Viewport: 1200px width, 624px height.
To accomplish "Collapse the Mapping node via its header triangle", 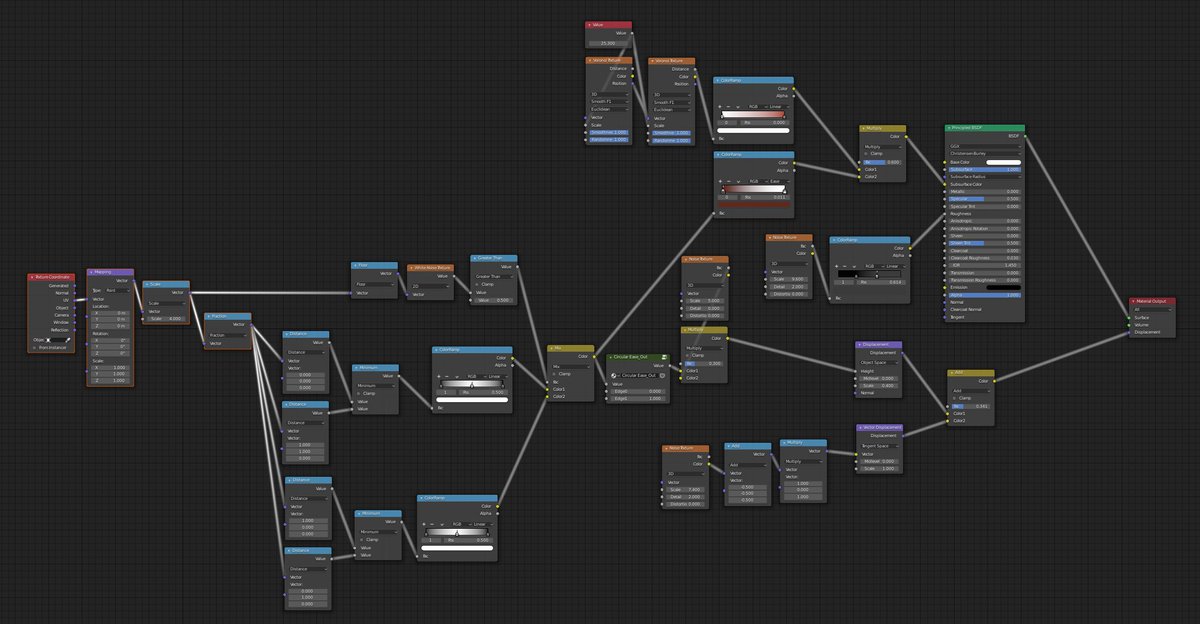I will pyautogui.click(x=91, y=272).
